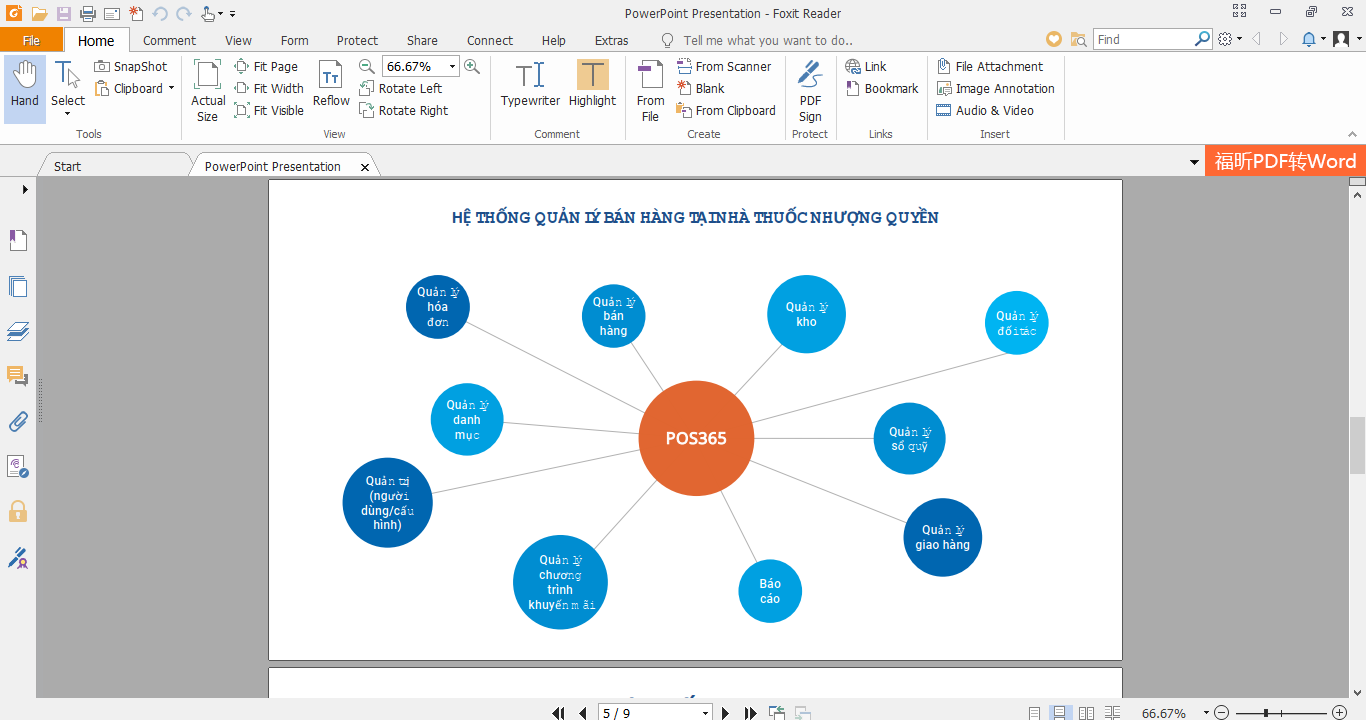This screenshot has width=1366, height=720.
Task: Open the Share ribbon tab
Action: 422,40
